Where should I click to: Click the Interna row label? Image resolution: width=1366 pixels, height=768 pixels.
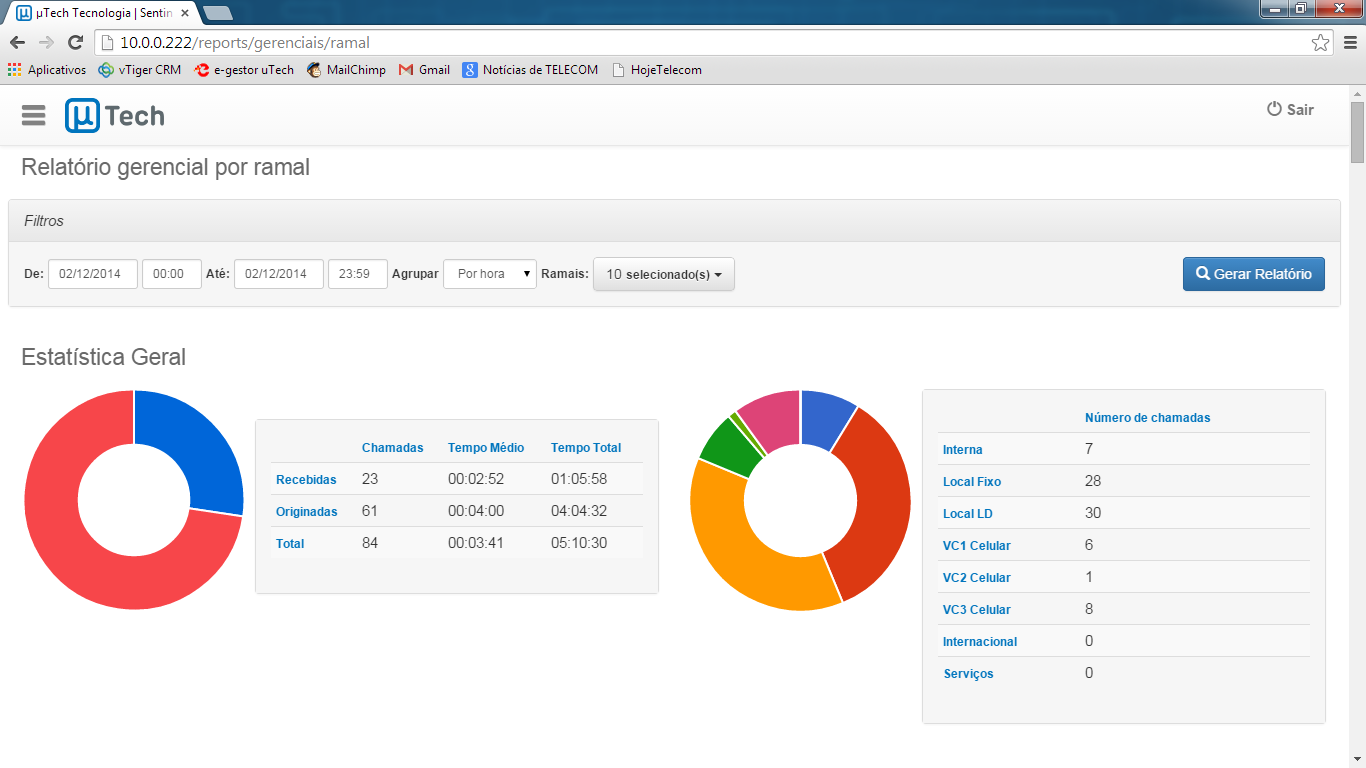pos(962,450)
